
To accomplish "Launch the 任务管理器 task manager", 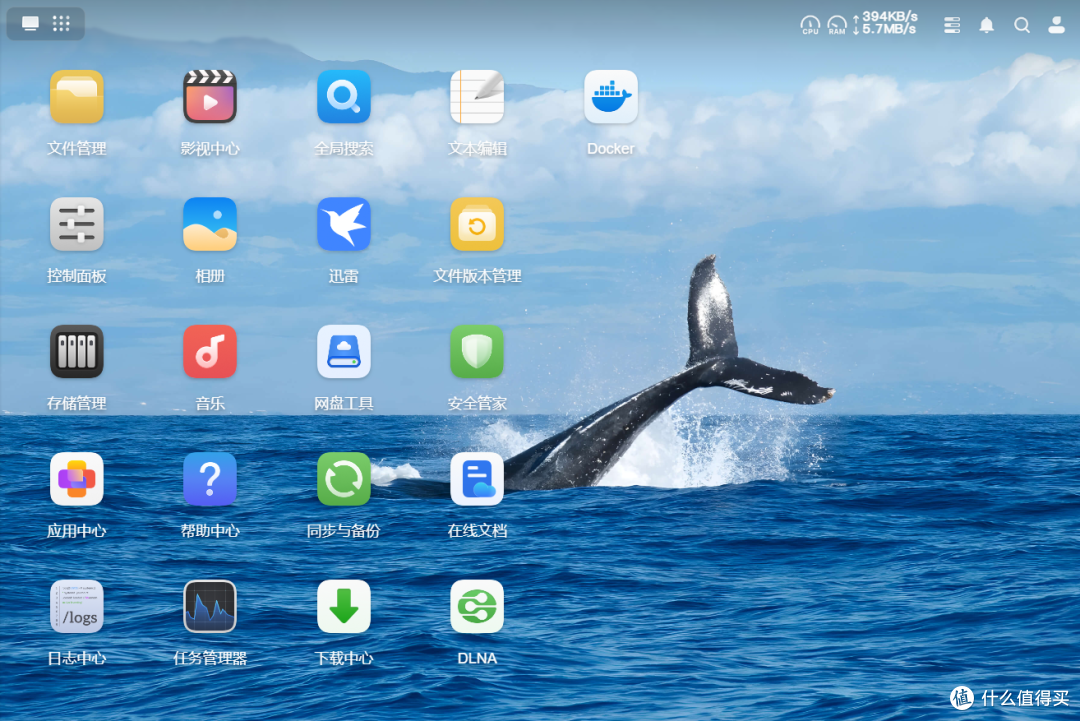I will coord(210,607).
